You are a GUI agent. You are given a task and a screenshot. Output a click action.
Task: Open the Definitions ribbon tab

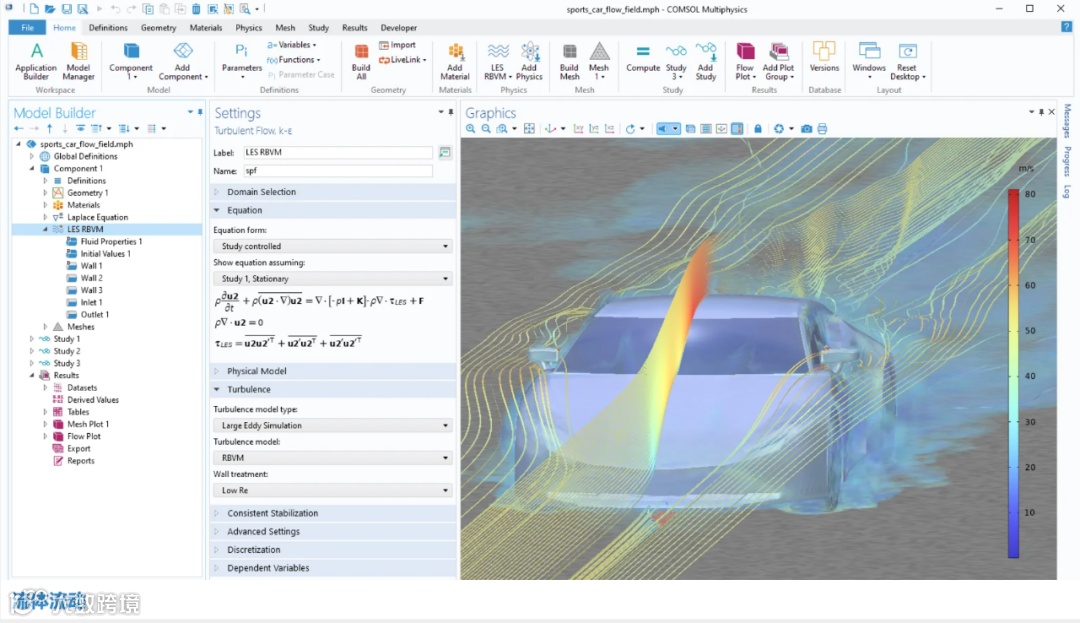coord(108,28)
